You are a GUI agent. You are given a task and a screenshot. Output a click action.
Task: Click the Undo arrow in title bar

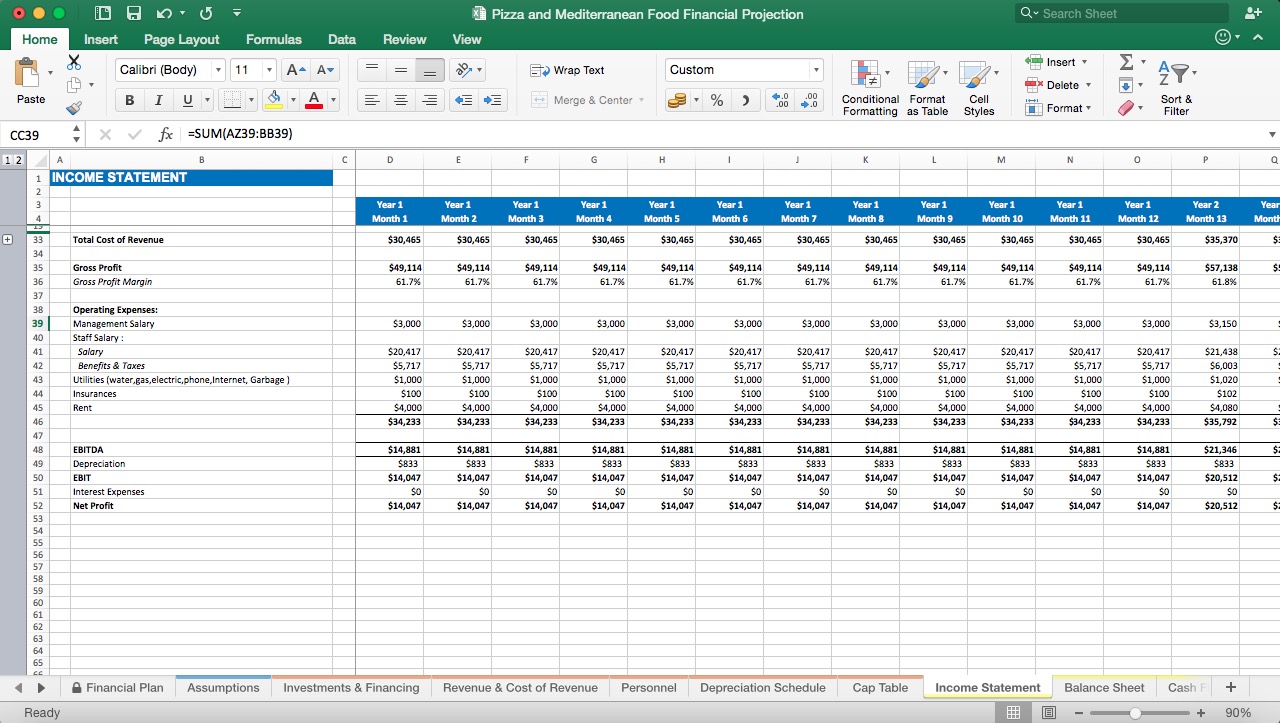coord(163,13)
